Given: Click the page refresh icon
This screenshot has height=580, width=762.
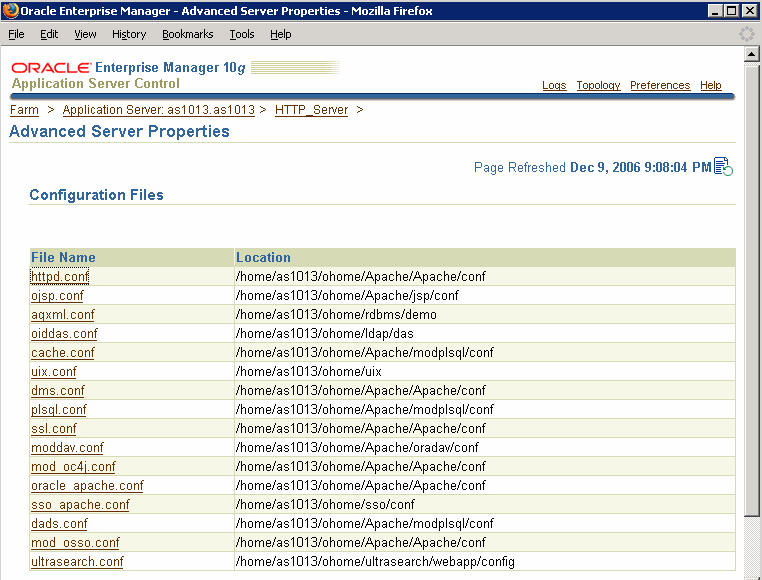Looking at the screenshot, I should tap(723, 167).
